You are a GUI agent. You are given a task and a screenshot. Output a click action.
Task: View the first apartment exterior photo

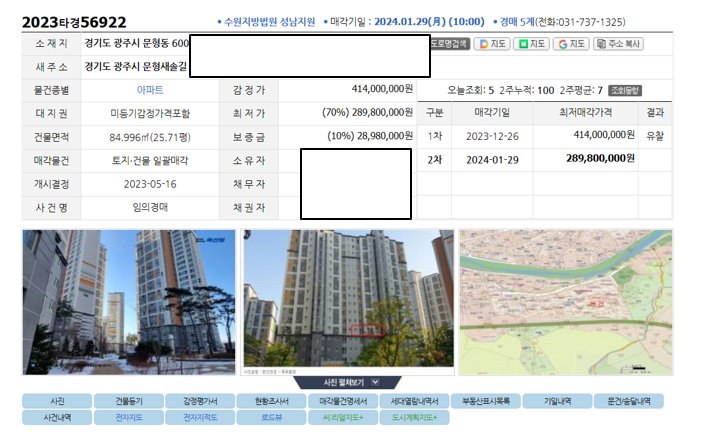click(129, 302)
